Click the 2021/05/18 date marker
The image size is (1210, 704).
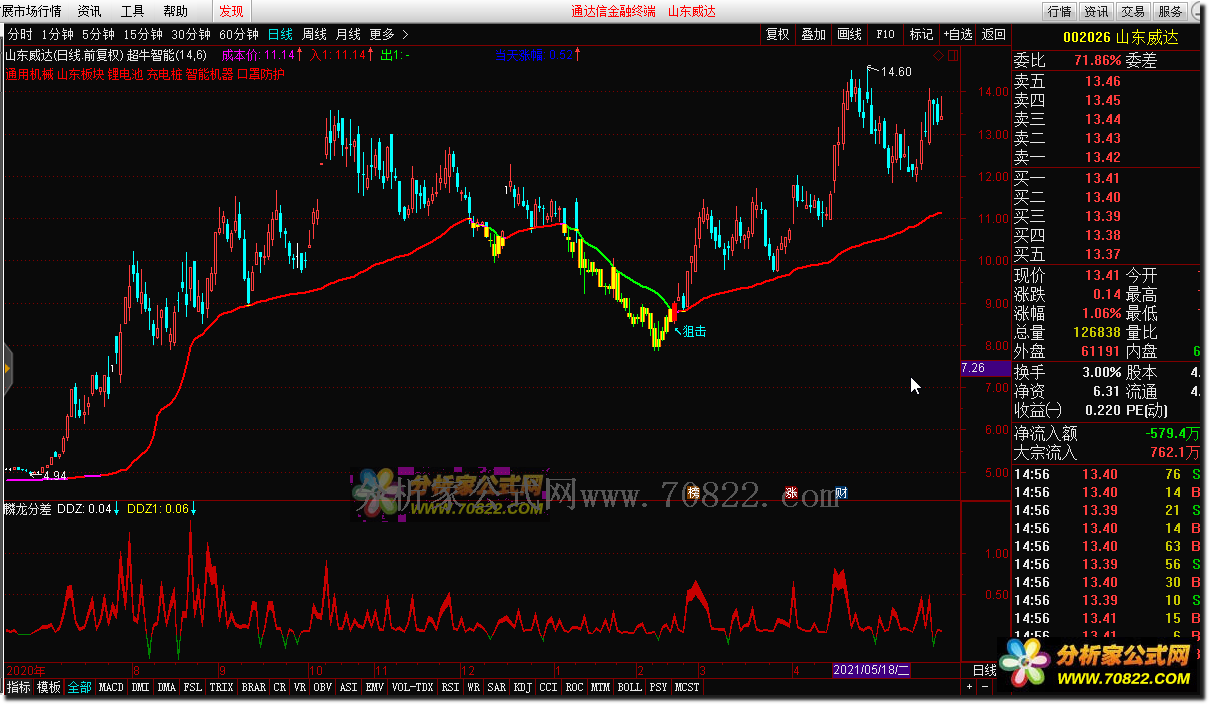(x=871, y=670)
